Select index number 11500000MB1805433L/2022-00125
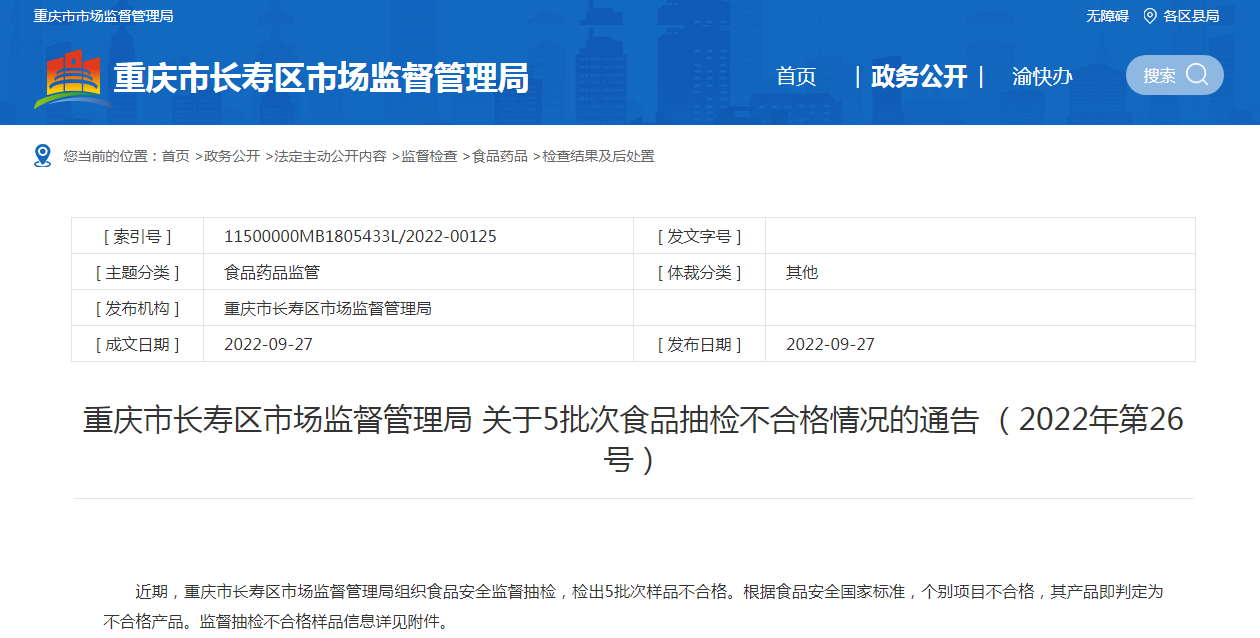1260x638 pixels. point(360,236)
